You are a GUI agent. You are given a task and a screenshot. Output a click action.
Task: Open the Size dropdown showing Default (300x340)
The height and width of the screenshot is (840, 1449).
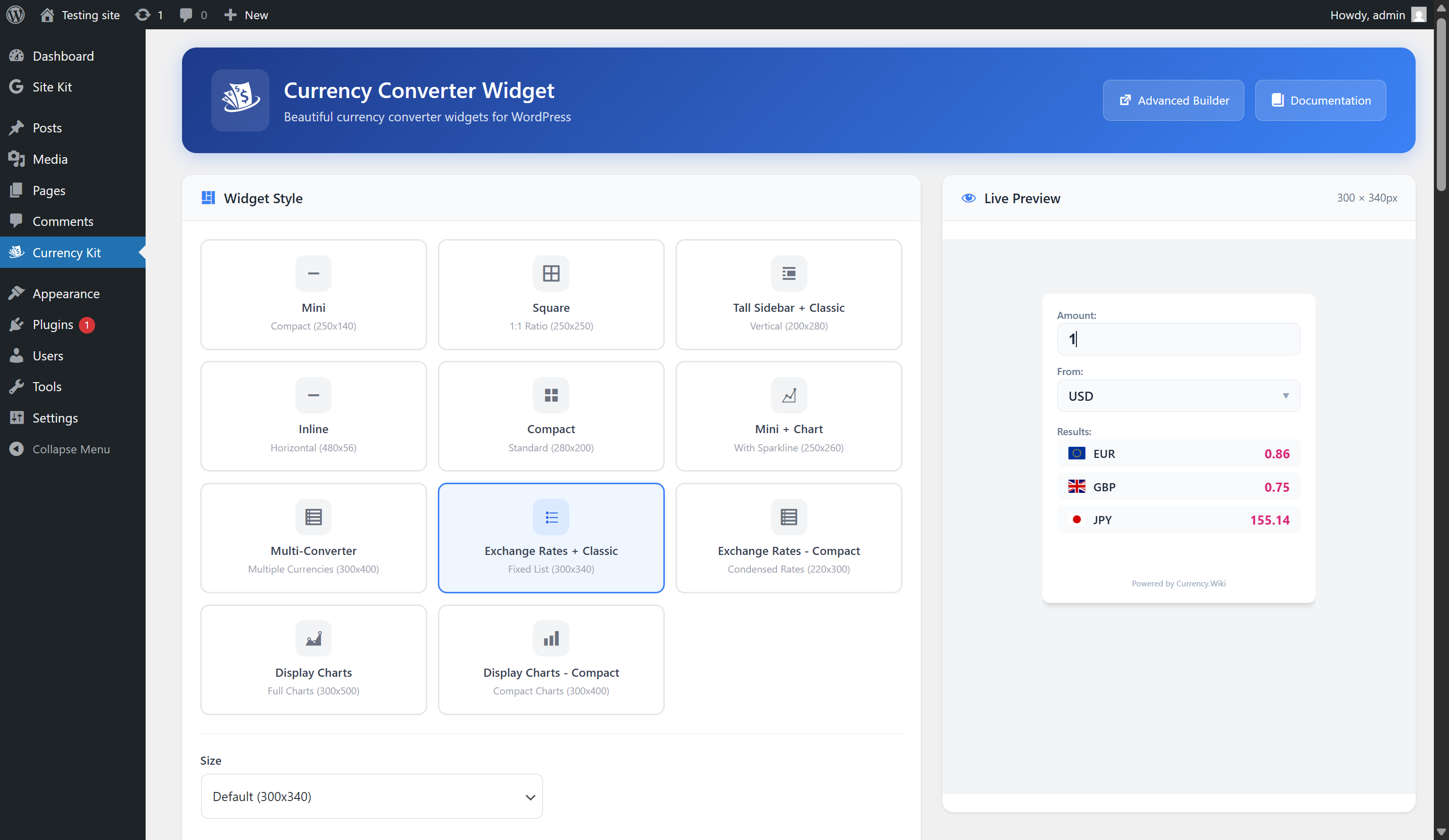pyautogui.click(x=371, y=797)
